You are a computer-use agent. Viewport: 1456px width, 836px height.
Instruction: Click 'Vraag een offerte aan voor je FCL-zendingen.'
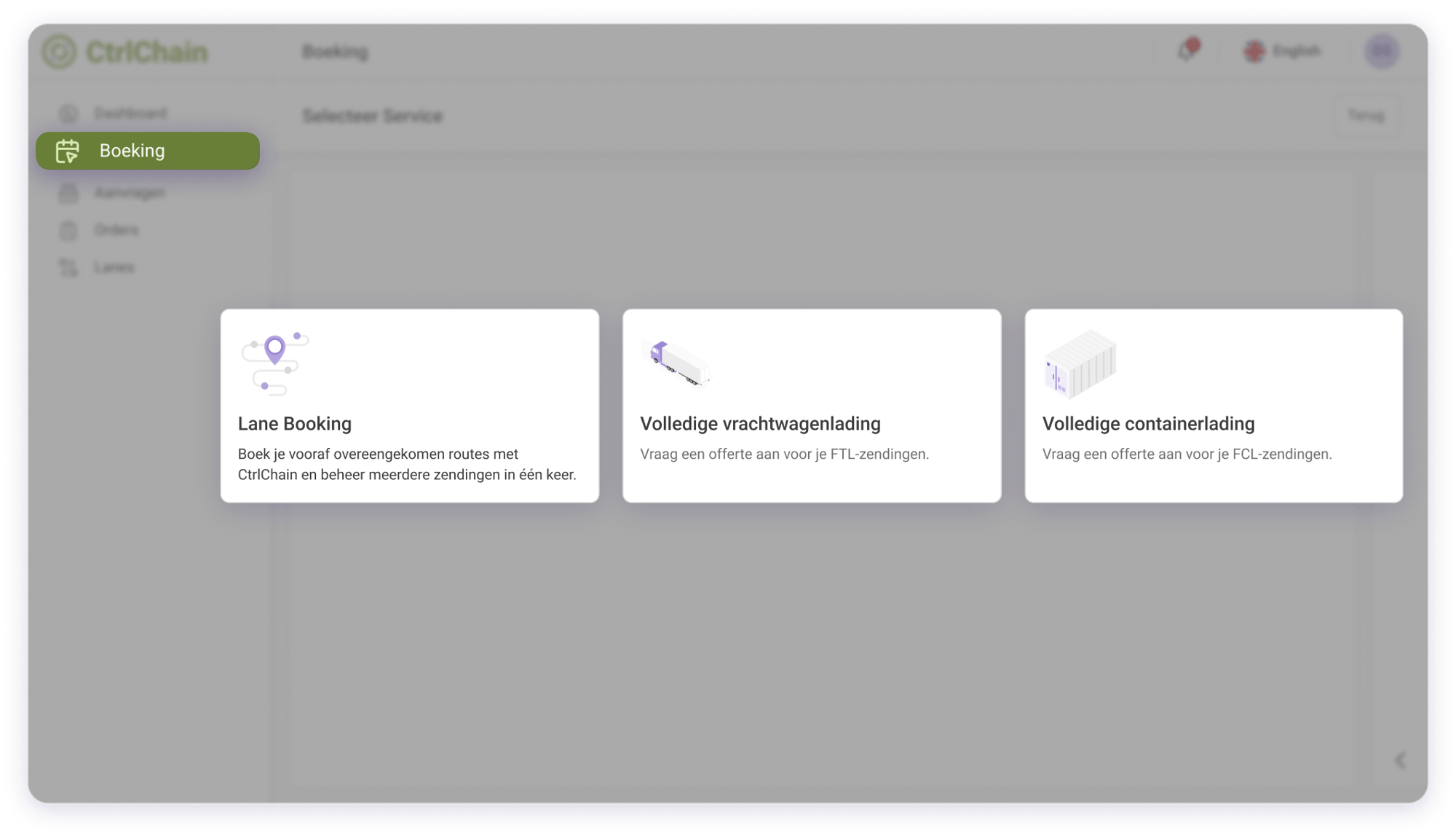pyautogui.click(x=1187, y=454)
